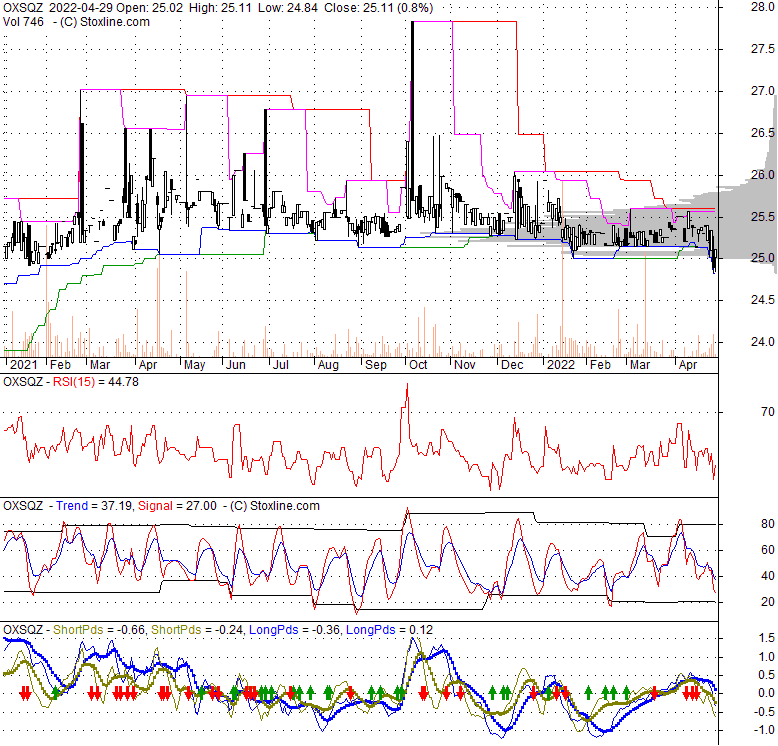Screen dimensions: 778x746
Task: Click the ShortPds = -0.66 legend entry
Action: 99,630
